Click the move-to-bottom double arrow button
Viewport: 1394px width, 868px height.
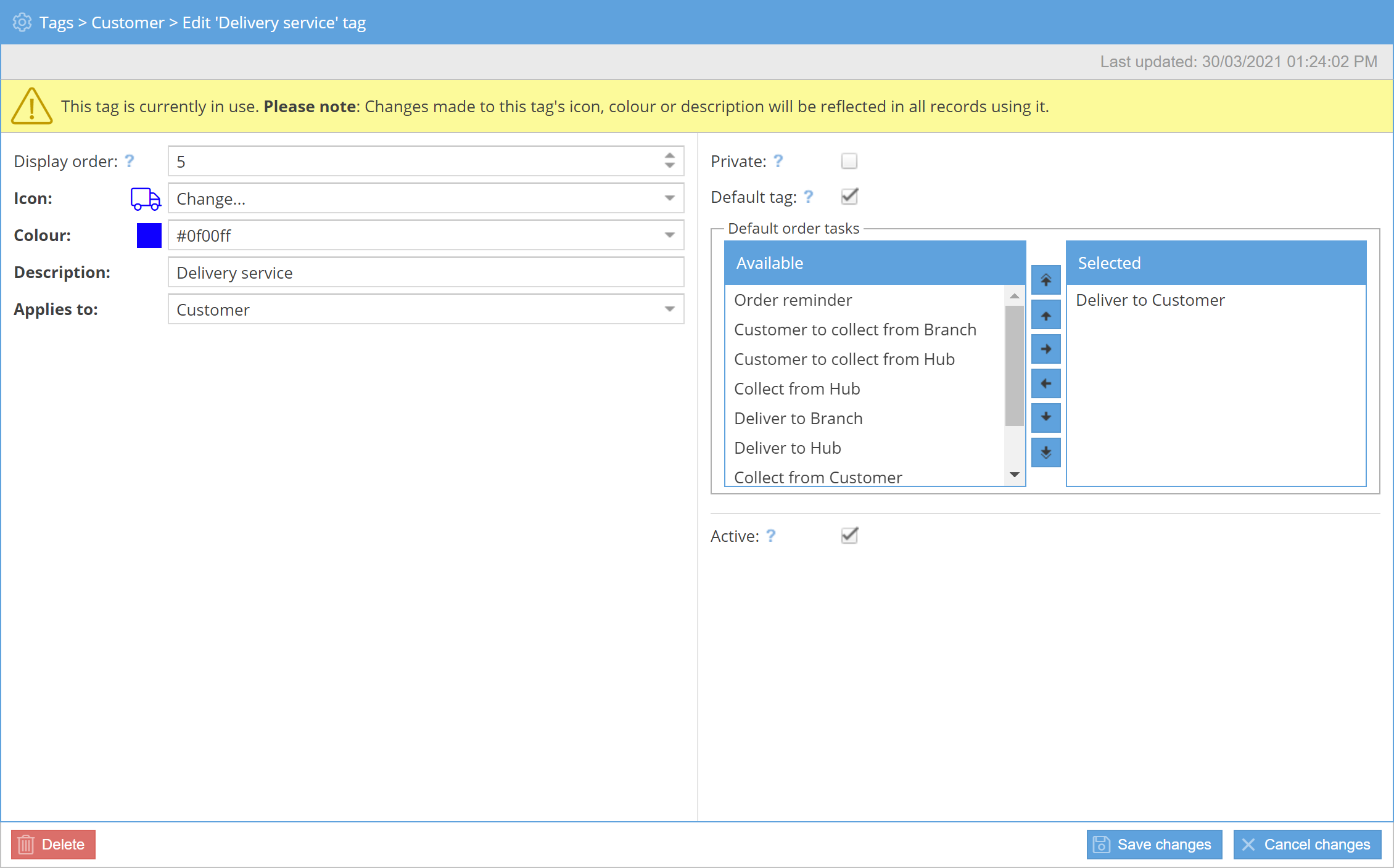[1045, 452]
